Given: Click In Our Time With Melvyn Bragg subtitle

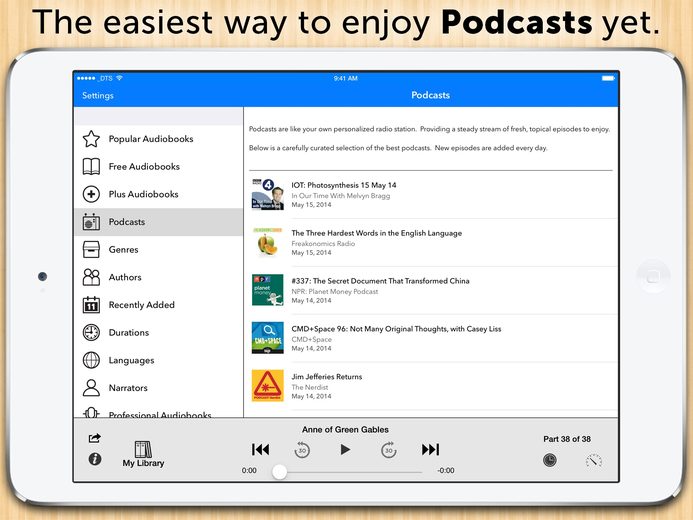Looking at the screenshot, I should coord(340,196).
